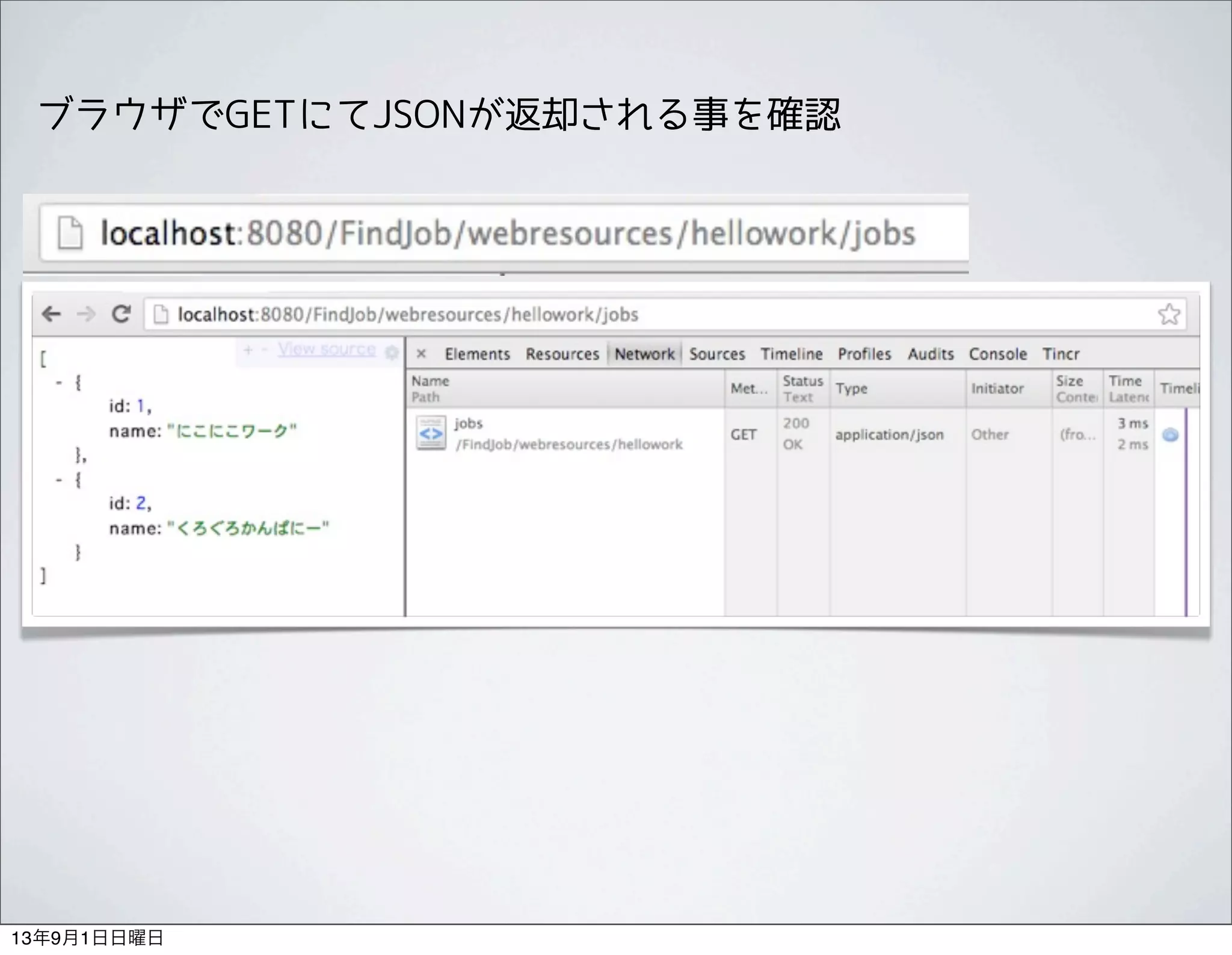Close DevTools with the X icon
Image resolution: width=1232 pixels, height=955 pixels.
422,354
